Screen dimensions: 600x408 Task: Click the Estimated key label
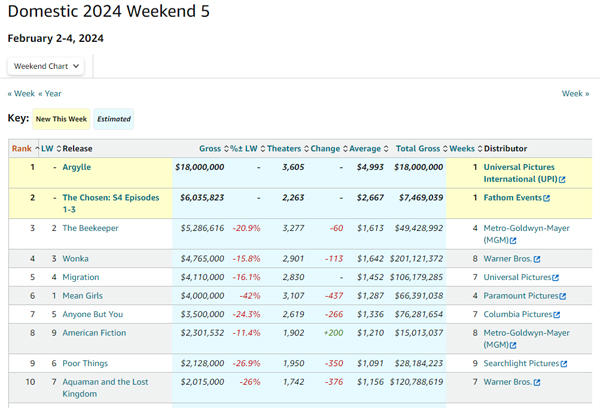(114, 119)
